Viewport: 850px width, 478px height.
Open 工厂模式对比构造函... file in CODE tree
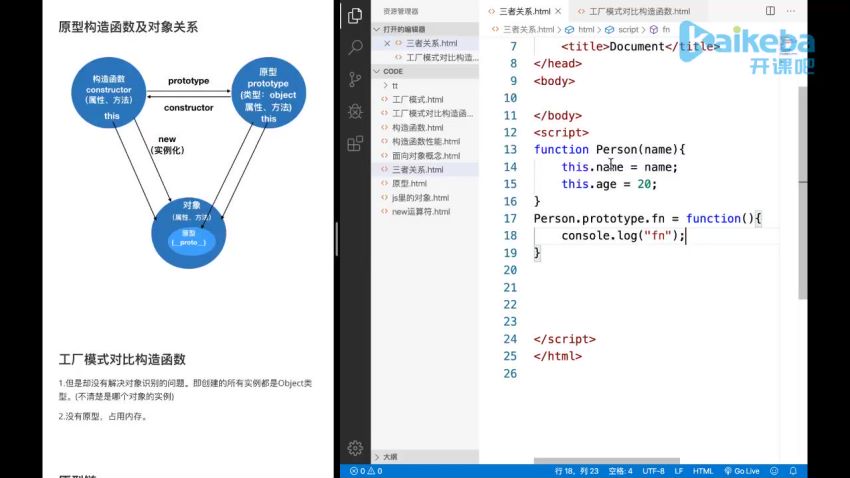pyautogui.click(x=425, y=113)
